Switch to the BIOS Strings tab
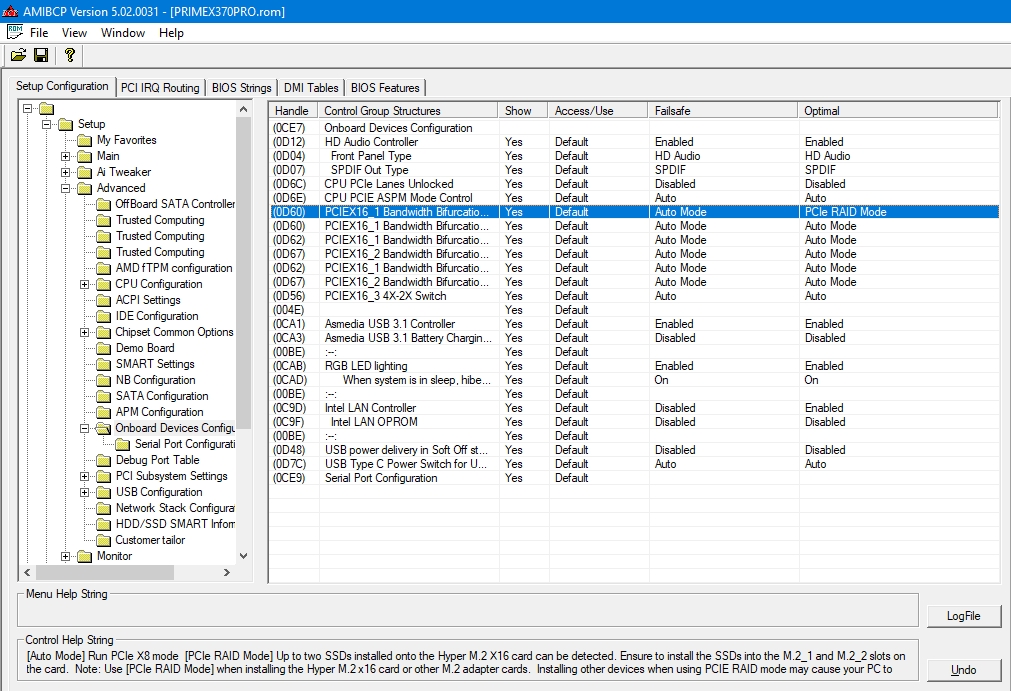This screenshot has width=1011, height=691. (x=242, y=88)
